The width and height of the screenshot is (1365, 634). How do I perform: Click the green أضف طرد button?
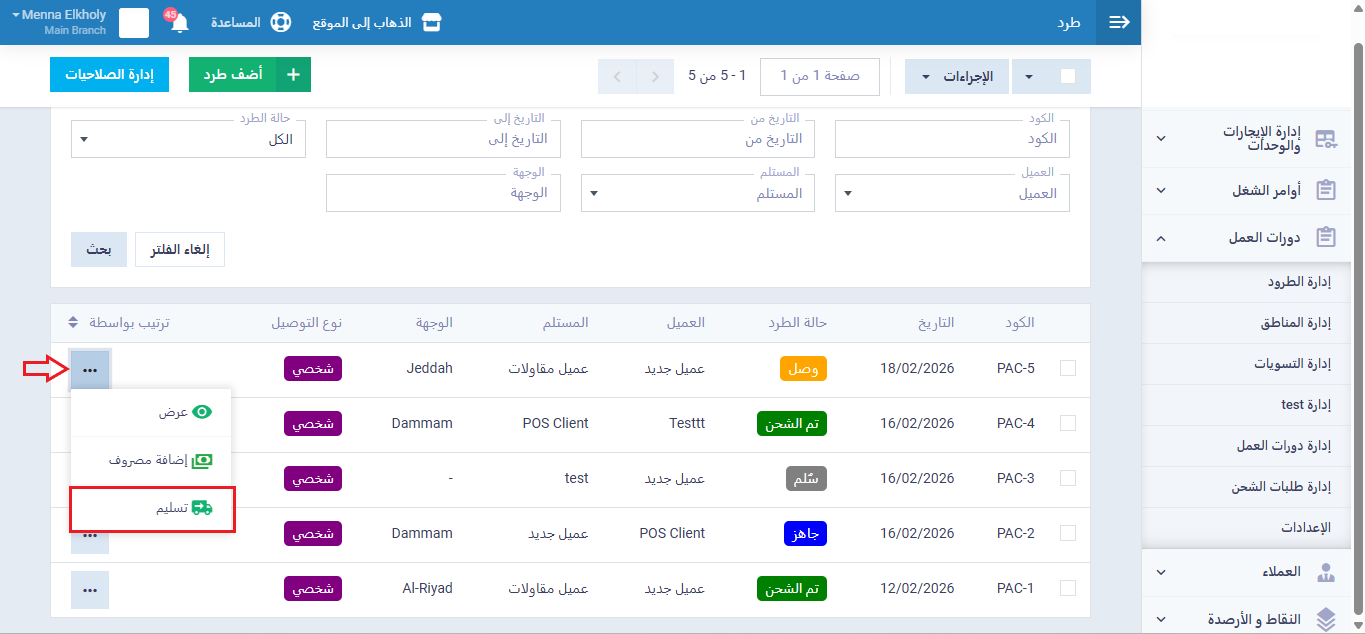tap(250, 75)
